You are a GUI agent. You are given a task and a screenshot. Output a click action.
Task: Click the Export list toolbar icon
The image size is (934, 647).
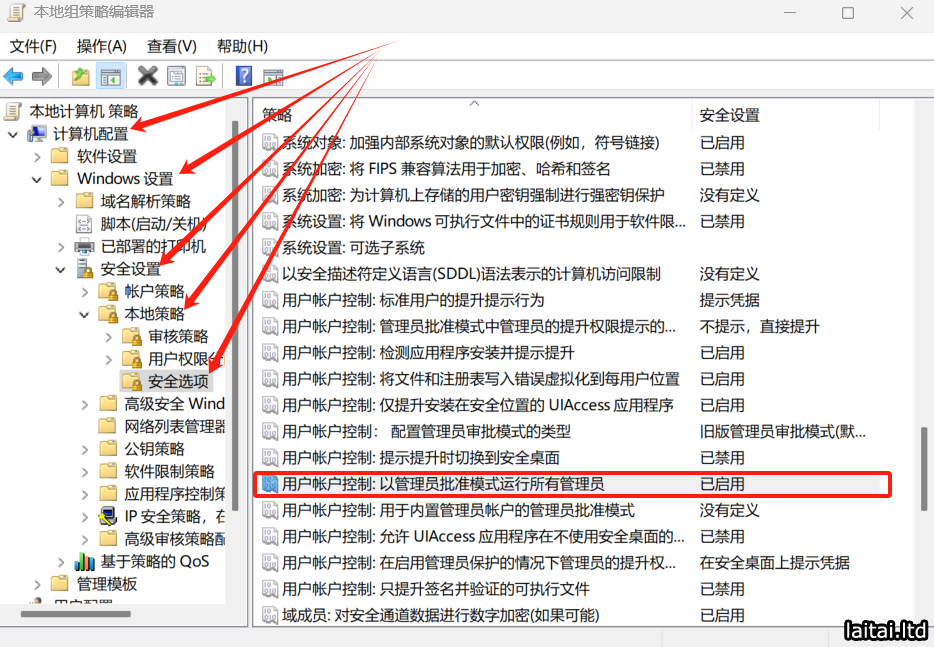[205, 77]
